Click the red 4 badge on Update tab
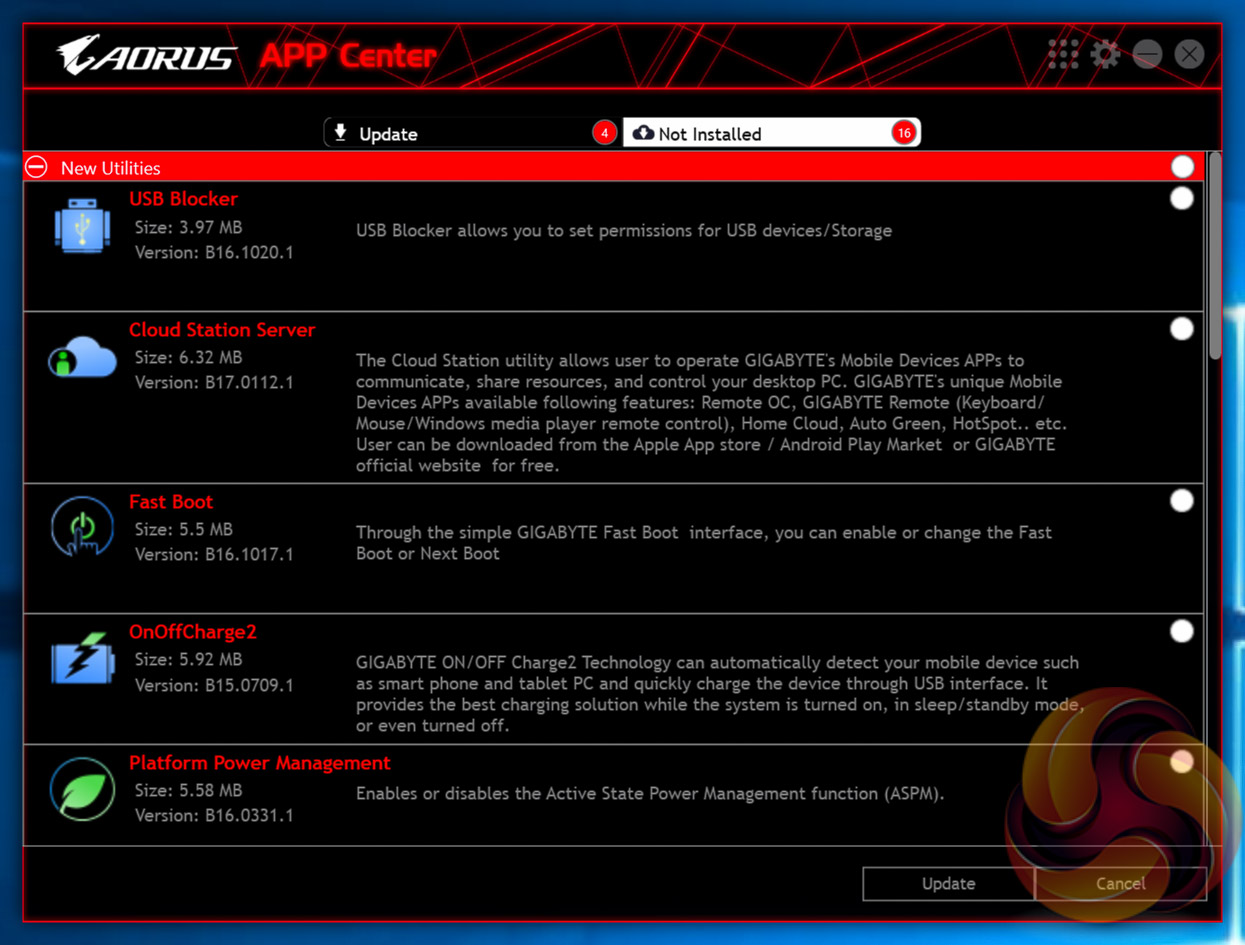Screen dimensions: 1245x945 [x=604, y=133]
